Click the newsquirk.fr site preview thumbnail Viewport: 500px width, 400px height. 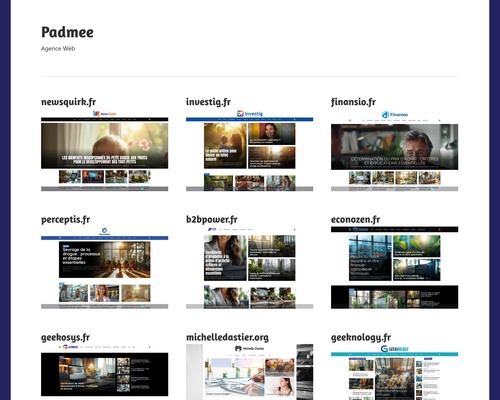click(105, 150)
